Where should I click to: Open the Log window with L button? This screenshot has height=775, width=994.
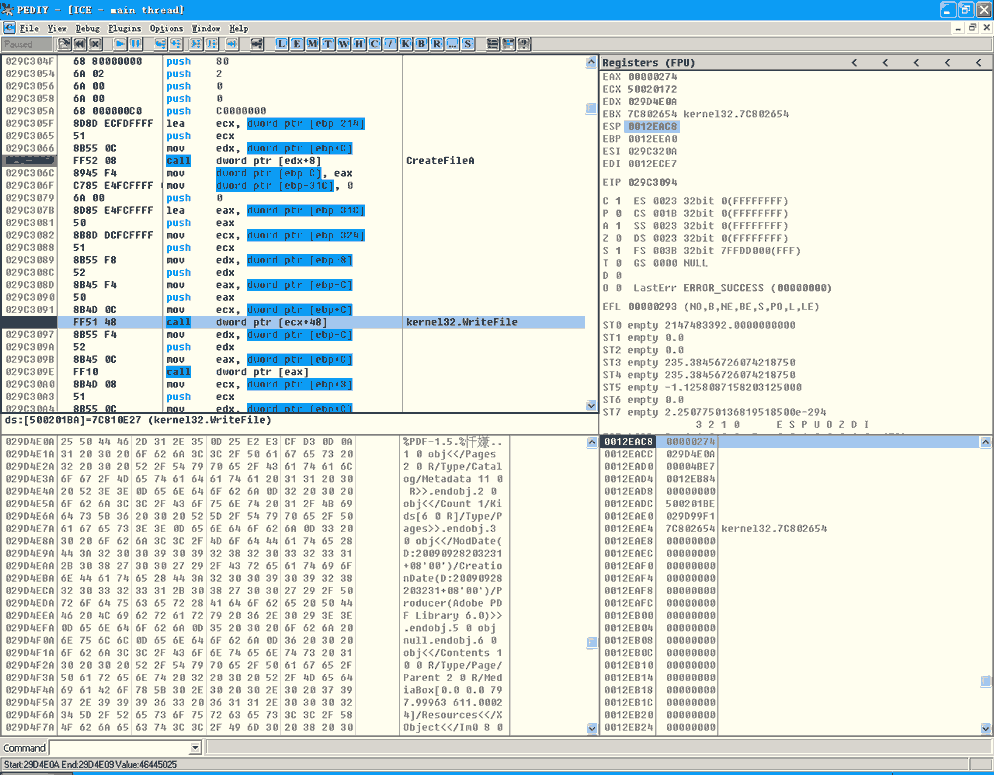(x=282, y=44)
